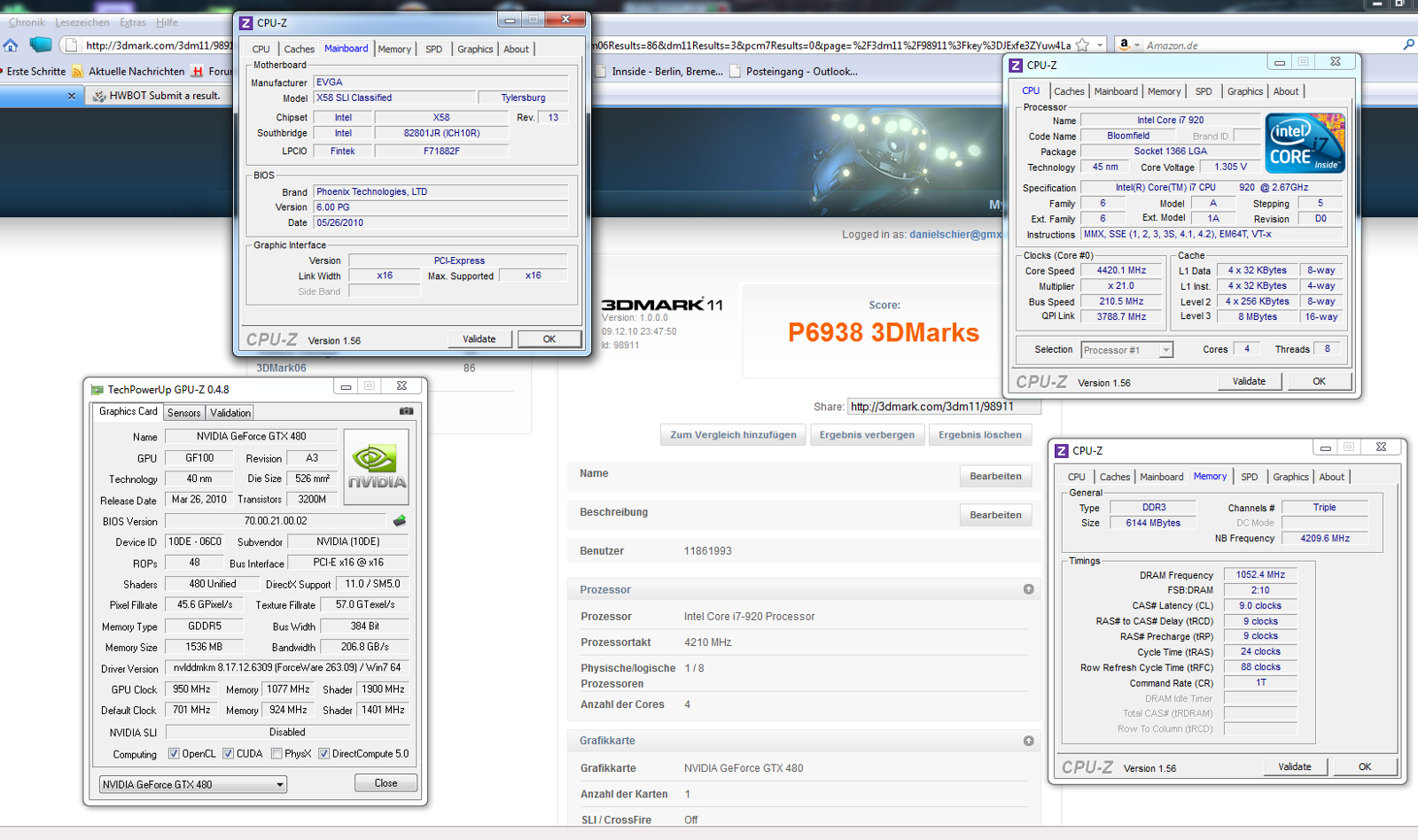Click Close button in GPU-Z
Image resolution: width=1418 pixels, height=840 pixels.
point(386,783)
